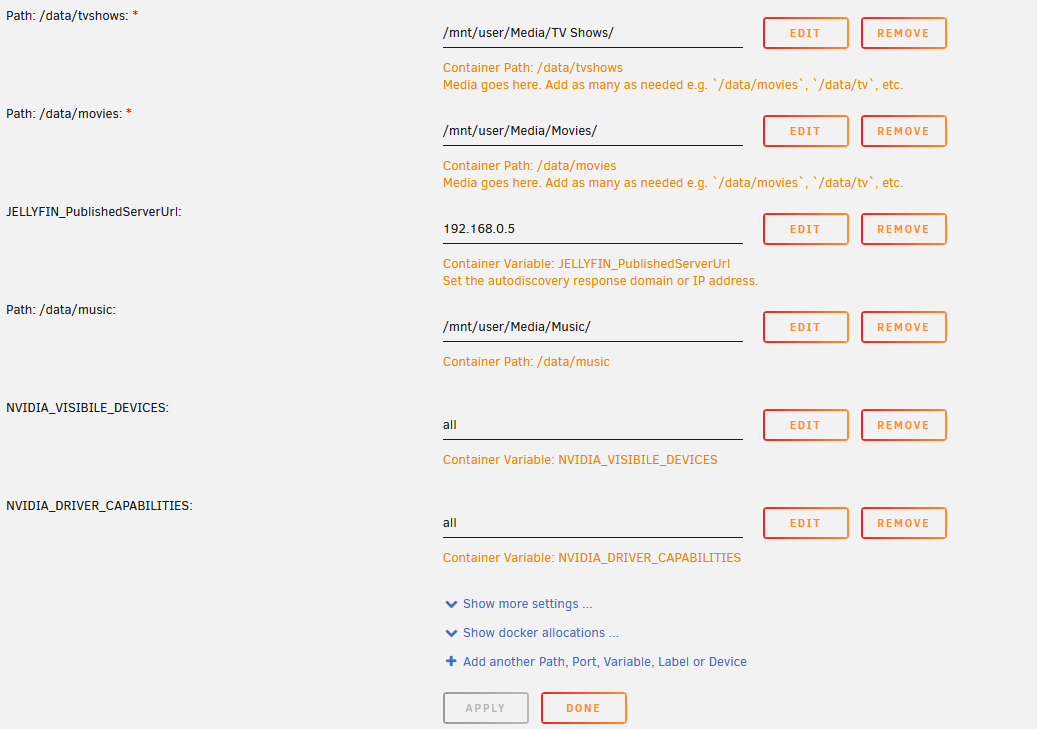Open Add another Path, Port, Variable link
Viewport: 1037px width, 729px height.
[604, 662]
